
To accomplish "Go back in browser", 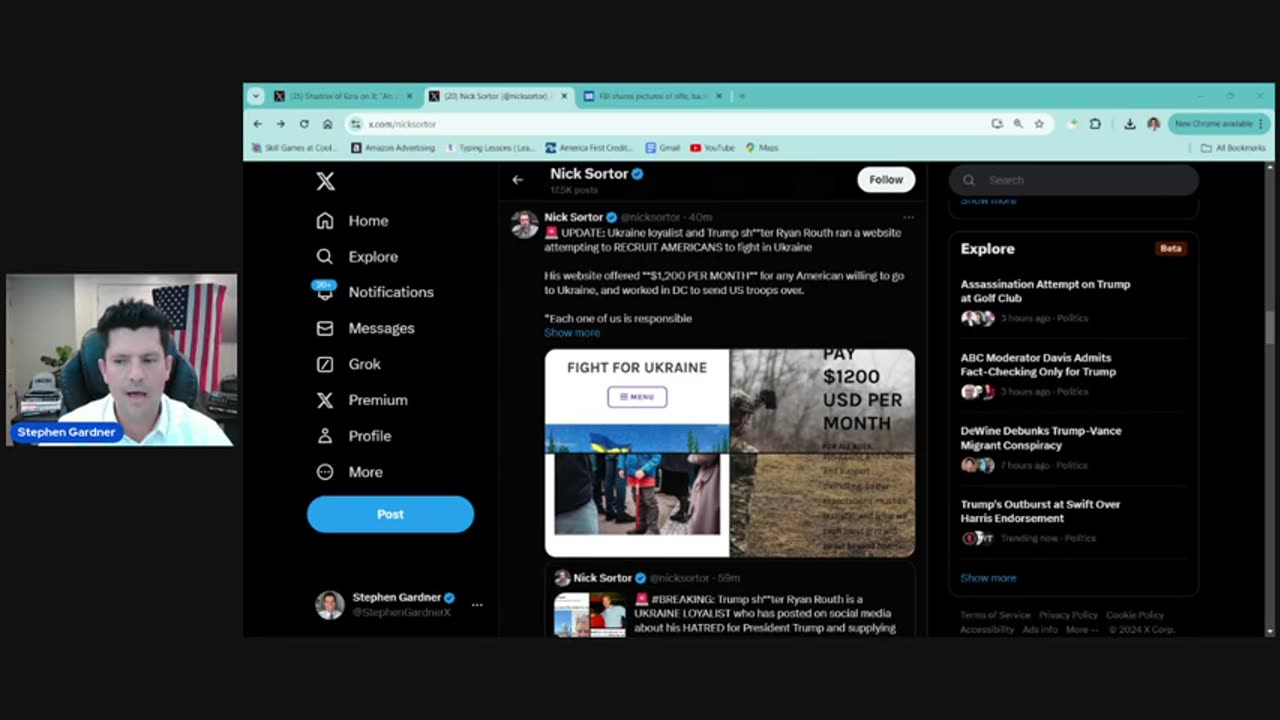I will click(x=258, y=124).
